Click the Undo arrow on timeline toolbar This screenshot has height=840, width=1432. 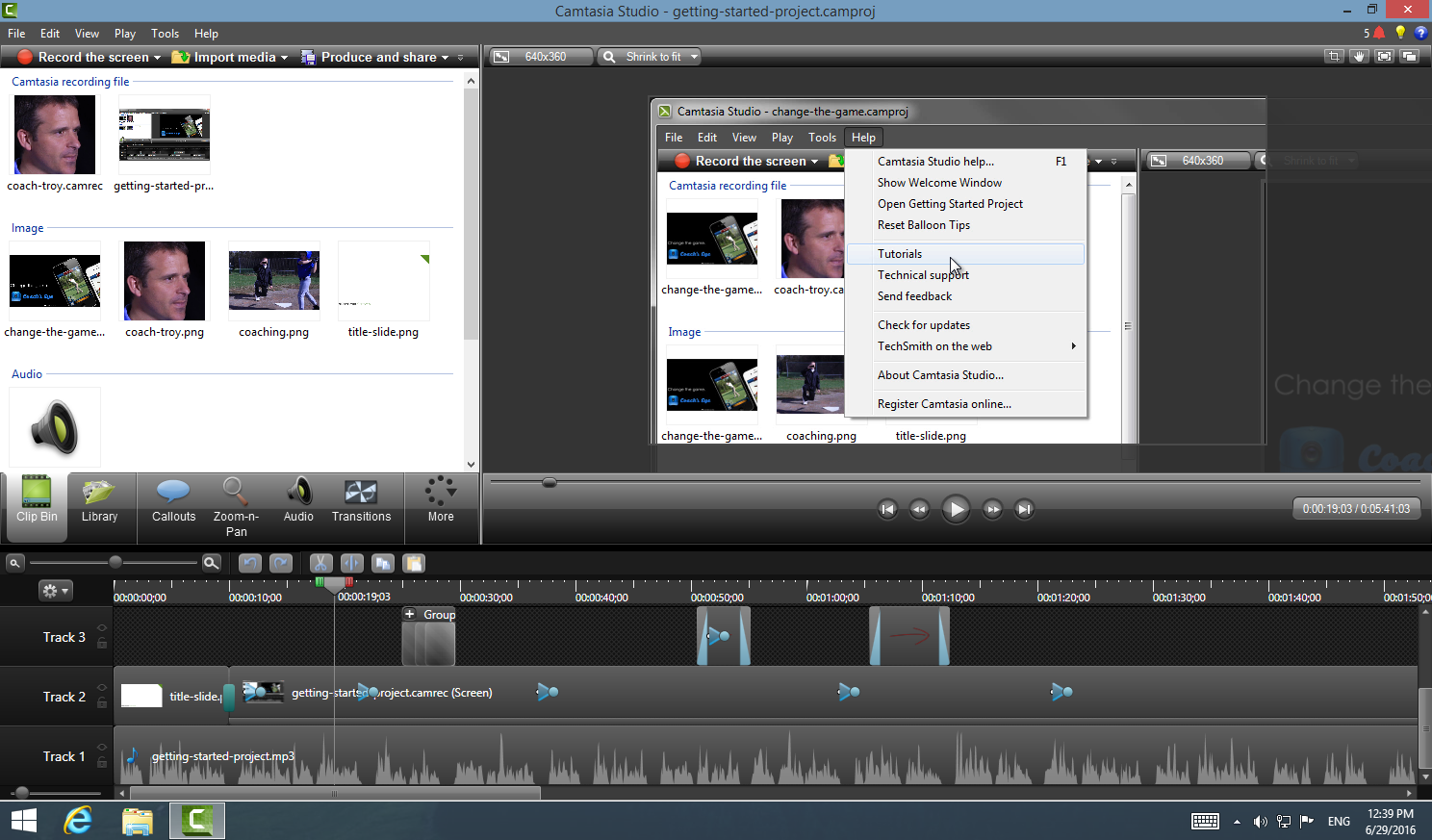tap(250, 563)
